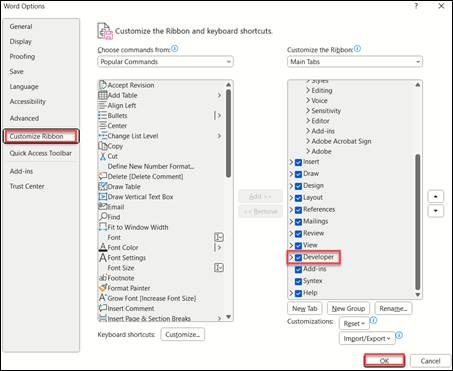Click the Align Left icon
Screen dimensions: 453x371
click(x=103, y=105)
